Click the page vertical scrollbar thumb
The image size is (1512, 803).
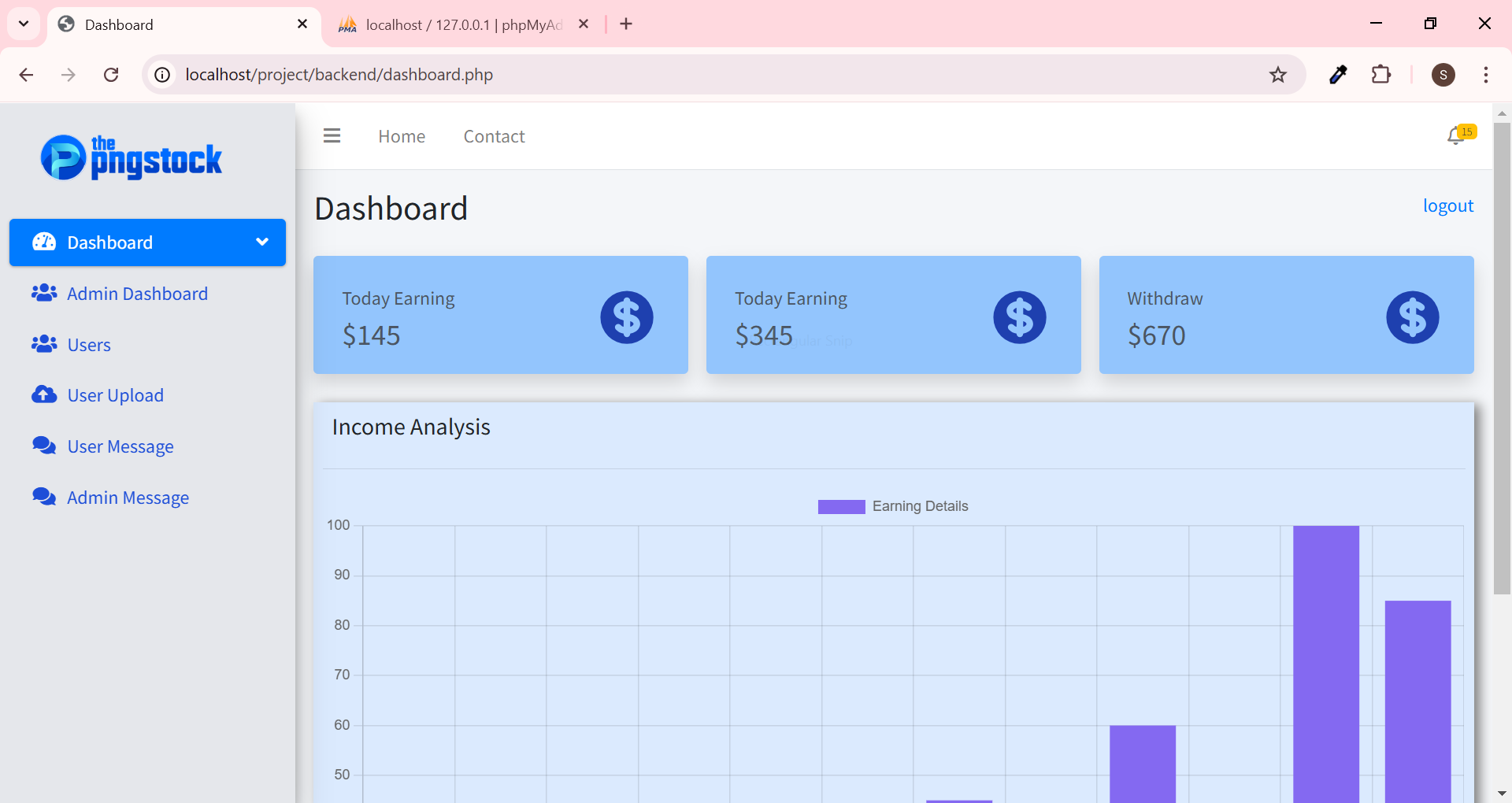1503,358
